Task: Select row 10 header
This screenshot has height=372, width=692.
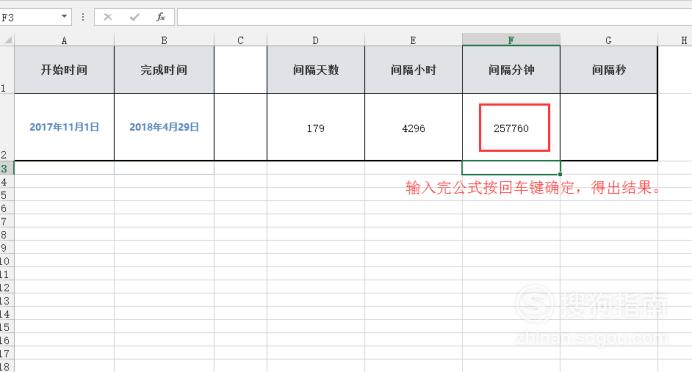Action: pyautogui.click(x=7, y=261)
